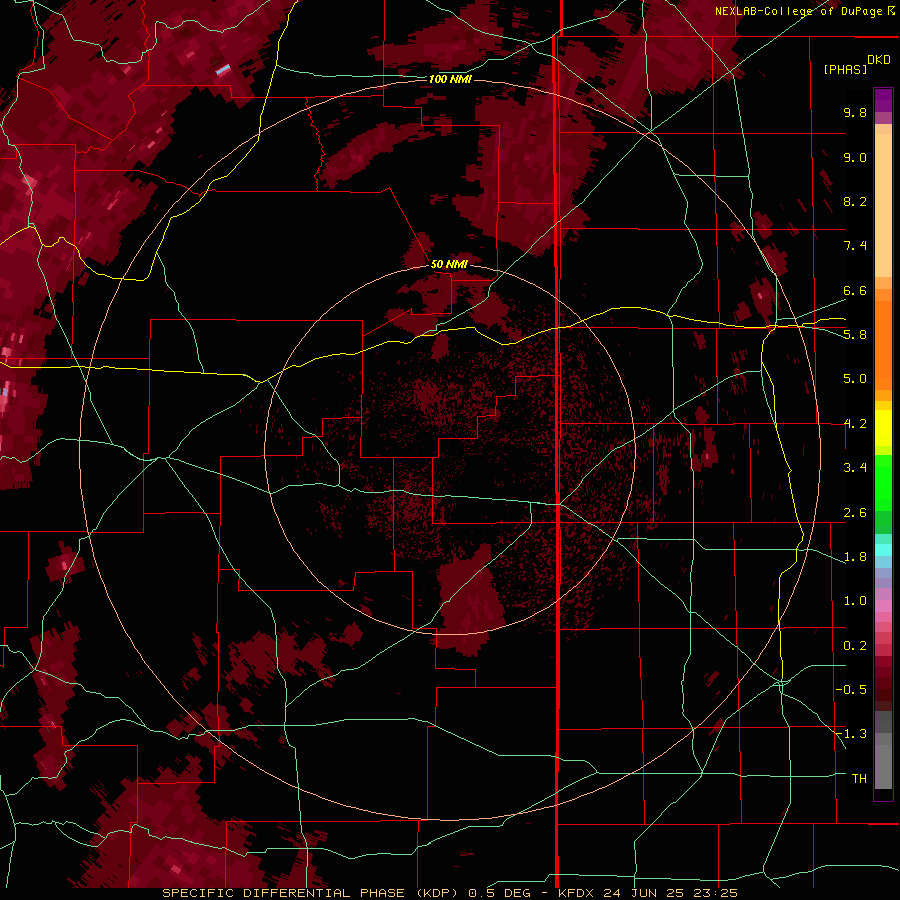Viewport: 900px width, 900px height.
Task: Click the 7.4 scale value
Action: [855, 246]
